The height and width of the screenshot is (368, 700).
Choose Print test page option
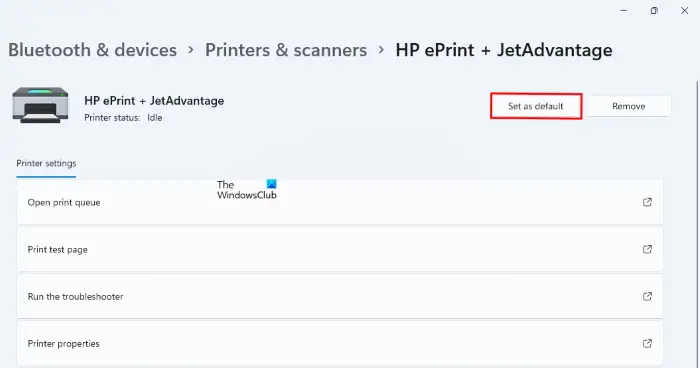(340, 249)
